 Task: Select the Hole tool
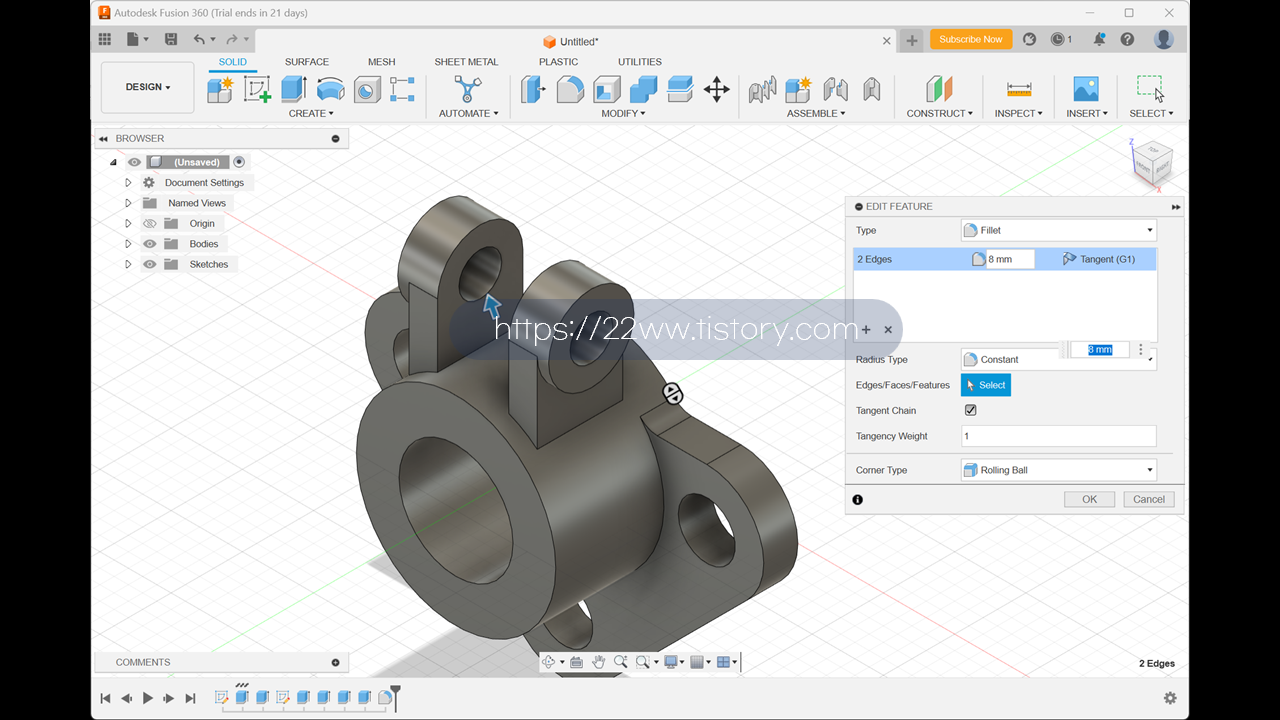click(367, 89)
